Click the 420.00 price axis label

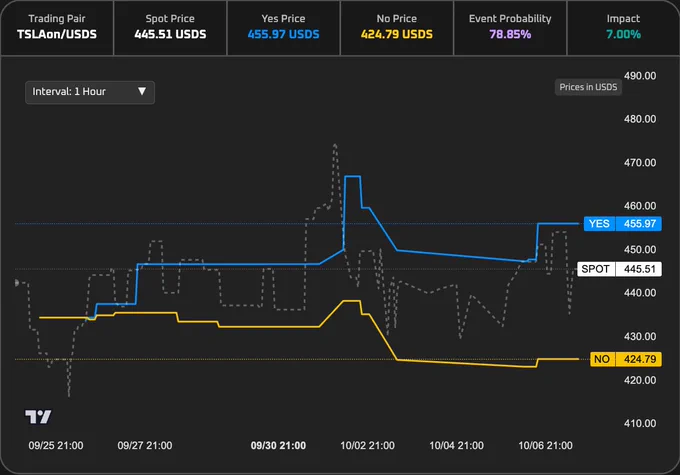pyautogui.click(x=640, y=380)
